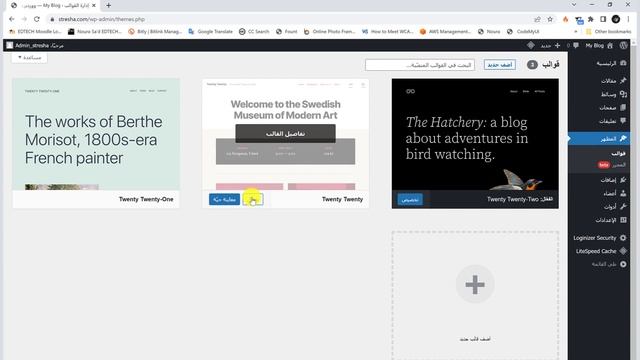Click the Pages icon in sidebar

(623, 107)
